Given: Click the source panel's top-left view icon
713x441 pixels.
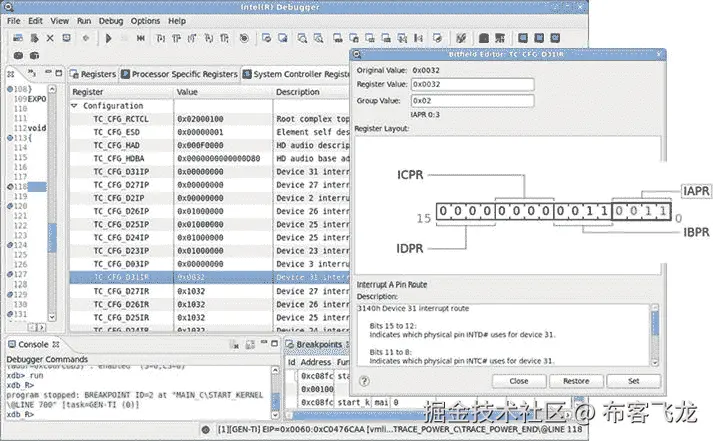Looking at the screenshot, I should 11,74.
